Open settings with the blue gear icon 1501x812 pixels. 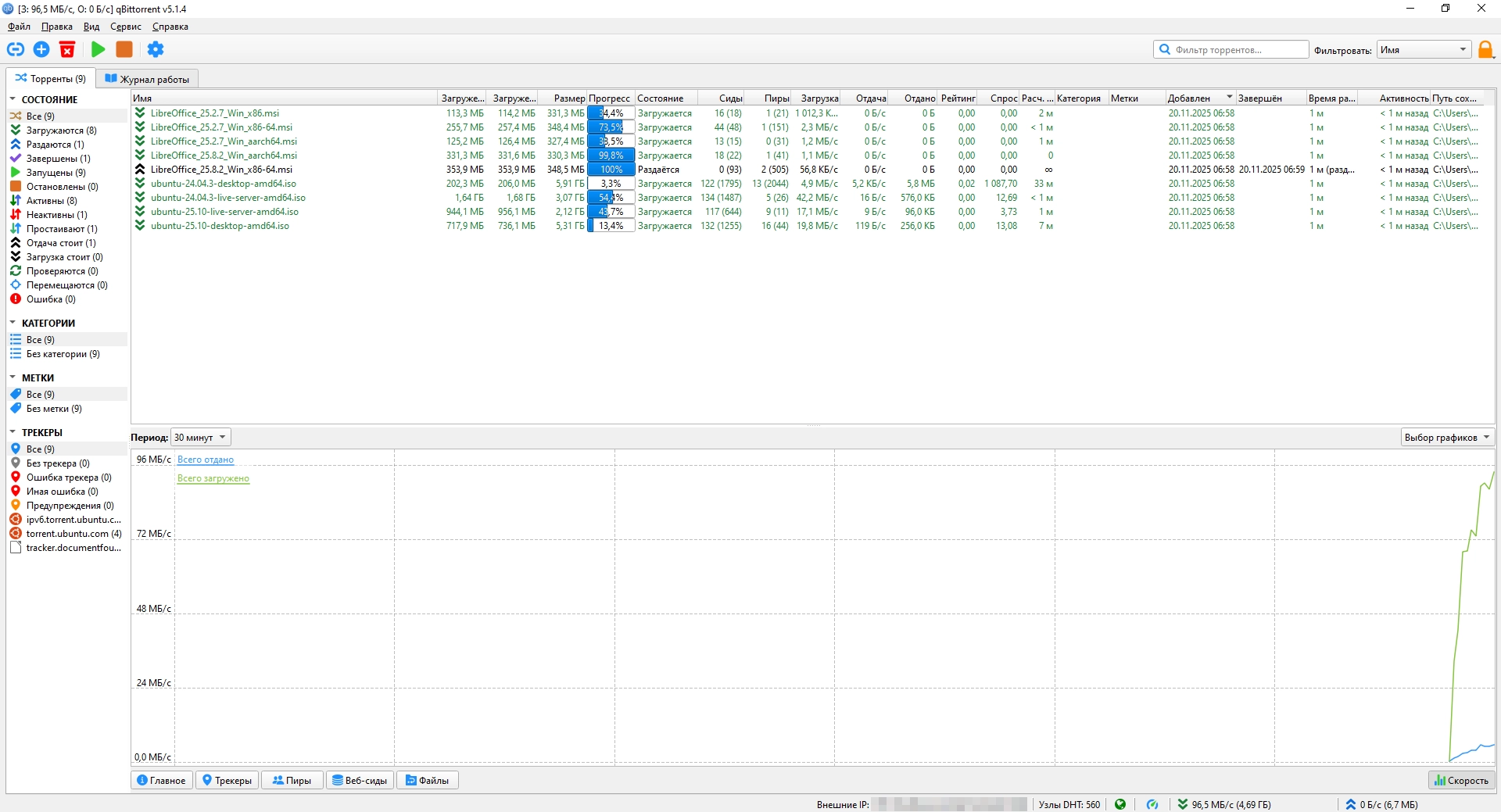(156, 49)
